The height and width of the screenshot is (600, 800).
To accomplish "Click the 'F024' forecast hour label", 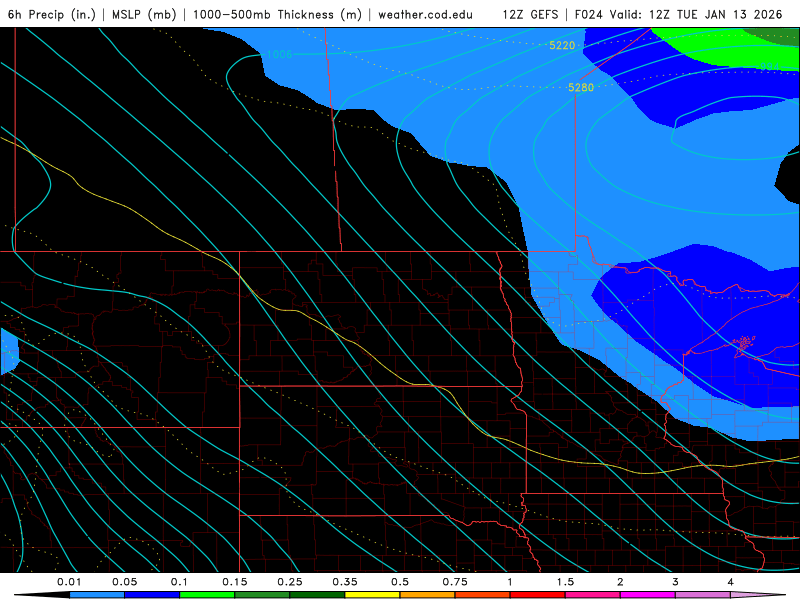I will 590,14.
